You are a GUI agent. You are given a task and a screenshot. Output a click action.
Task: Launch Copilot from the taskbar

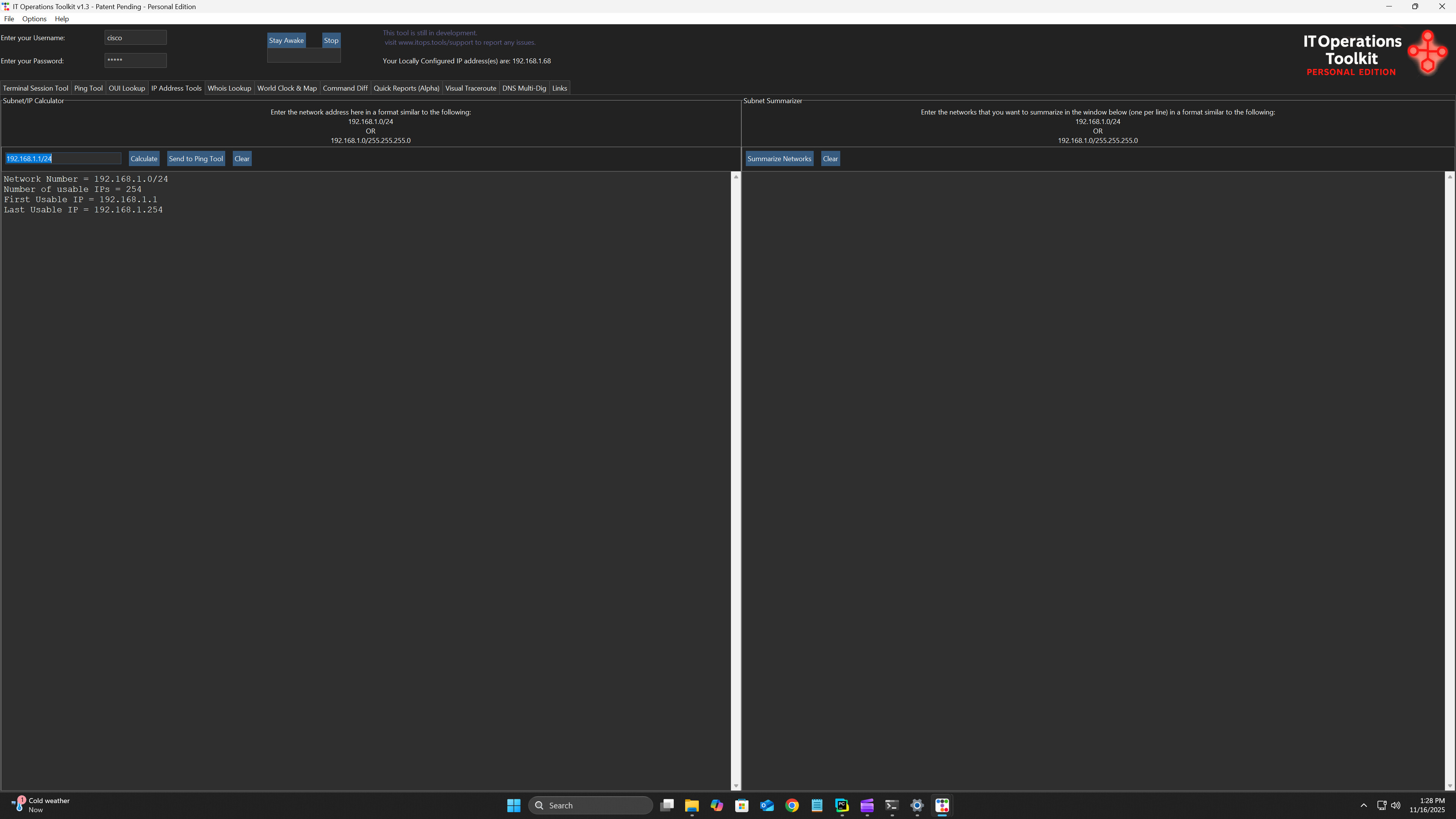point(717,805)
